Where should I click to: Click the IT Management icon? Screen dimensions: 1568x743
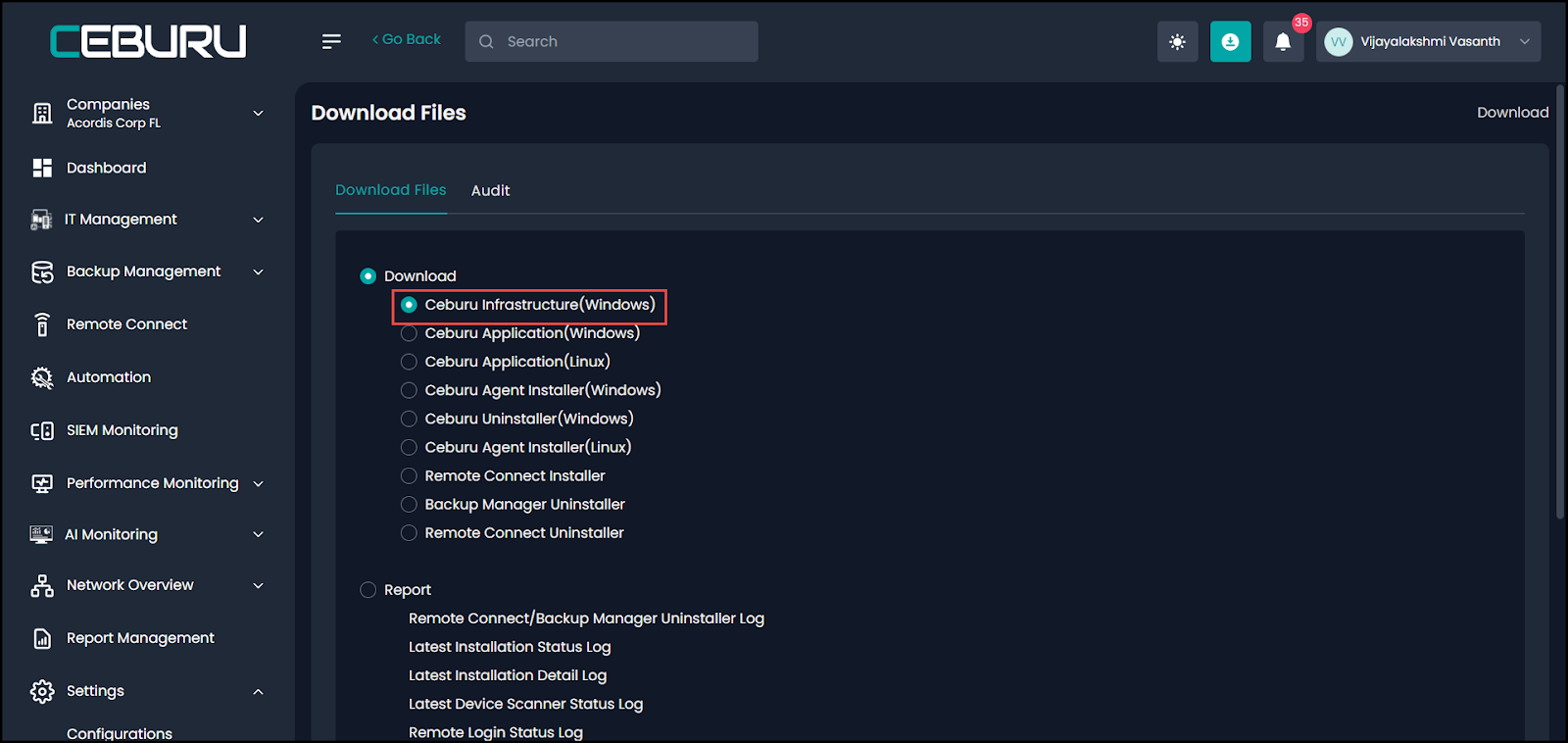(x=41, y=220)
